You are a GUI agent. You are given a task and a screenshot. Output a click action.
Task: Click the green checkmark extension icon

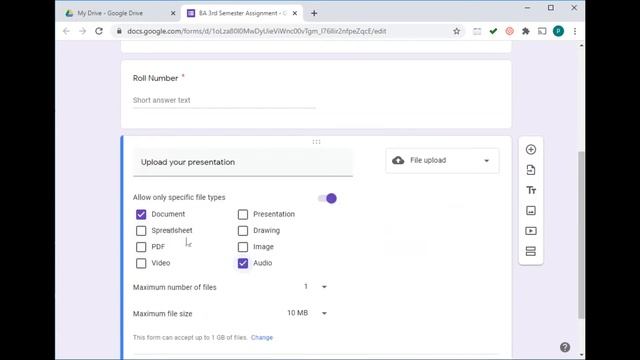pyautogui.click(x=493, y=31)
